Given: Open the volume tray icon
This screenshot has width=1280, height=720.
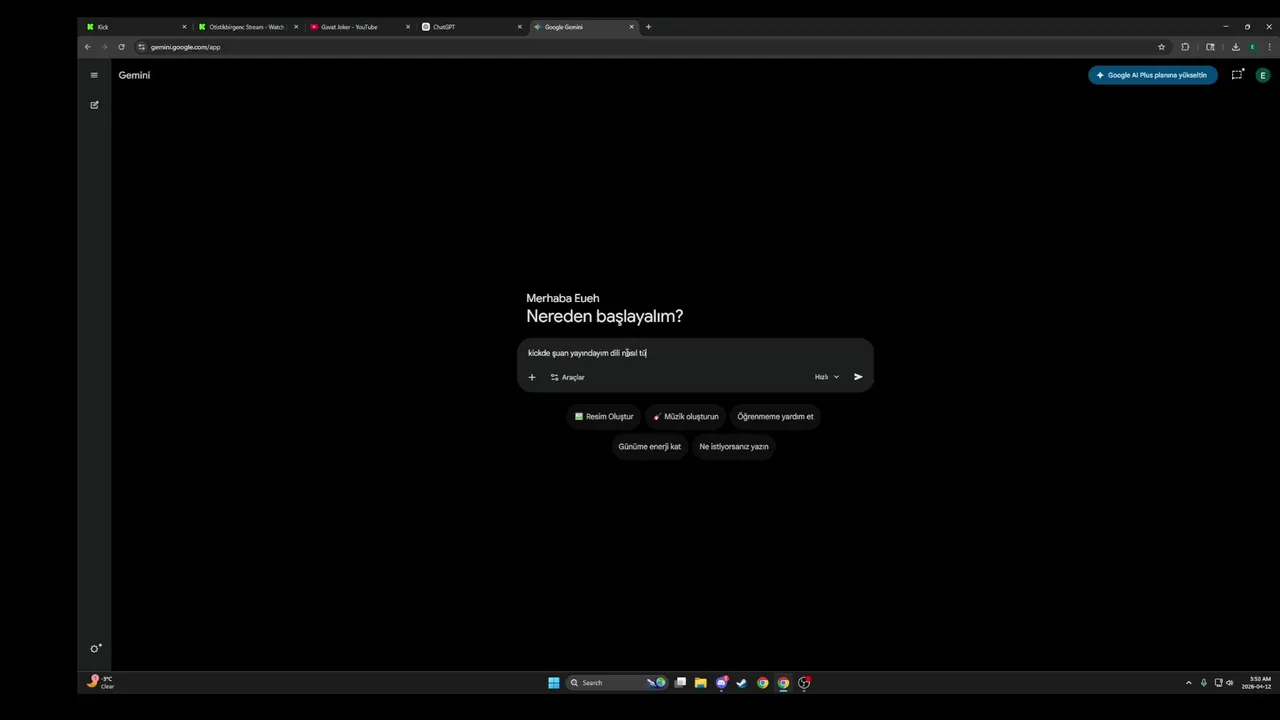Looking at the screenshot, I should coord(1229,683).
